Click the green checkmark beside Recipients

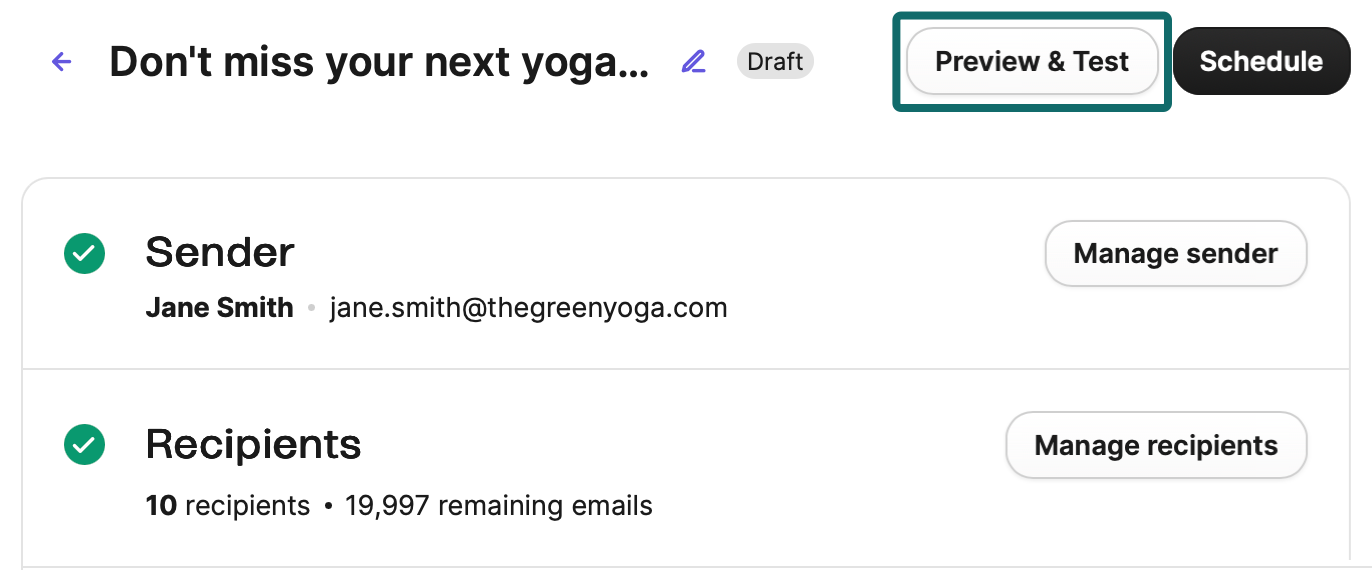point(85,444)
